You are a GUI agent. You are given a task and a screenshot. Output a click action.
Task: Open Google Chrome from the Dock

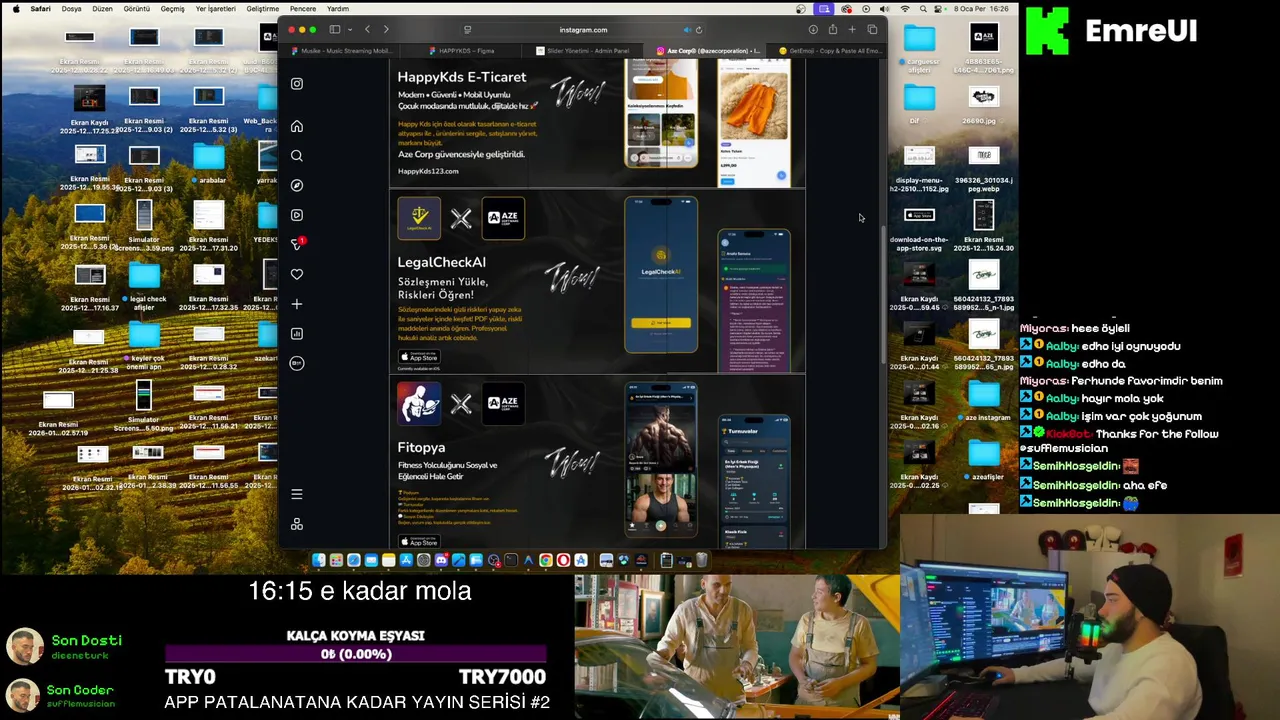click(x=546, y=560)
